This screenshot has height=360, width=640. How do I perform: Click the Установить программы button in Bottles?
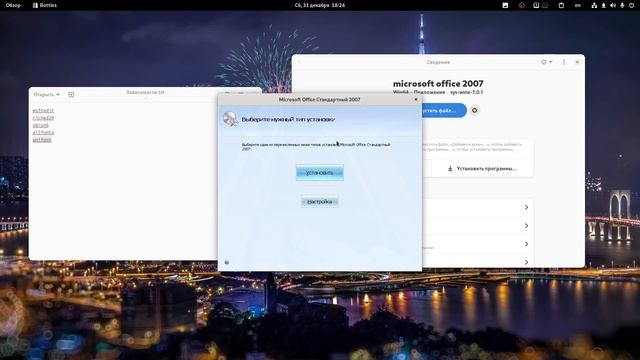point(482,169)
